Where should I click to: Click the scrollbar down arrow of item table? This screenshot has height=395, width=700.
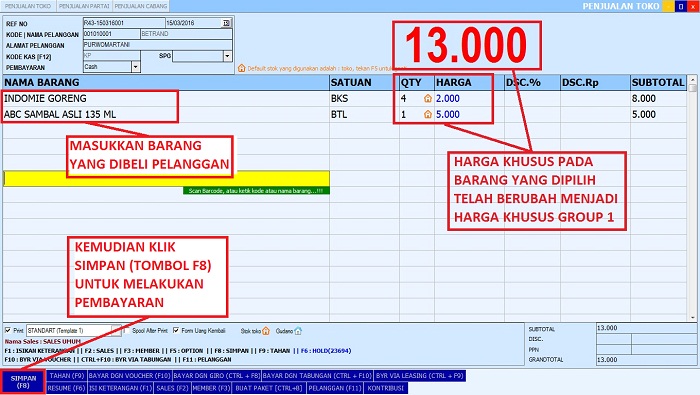click(x=693, y=317)
